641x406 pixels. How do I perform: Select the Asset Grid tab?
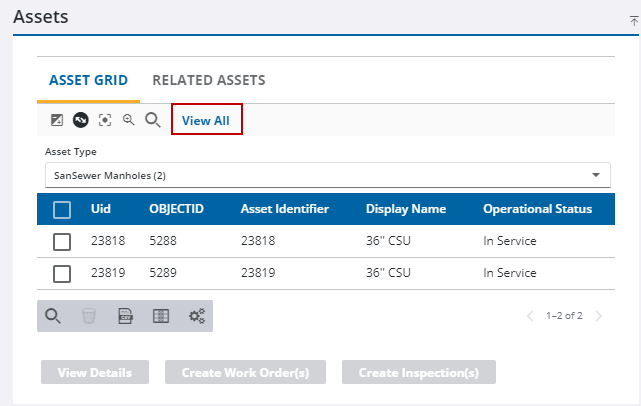(x=88, y=80)
